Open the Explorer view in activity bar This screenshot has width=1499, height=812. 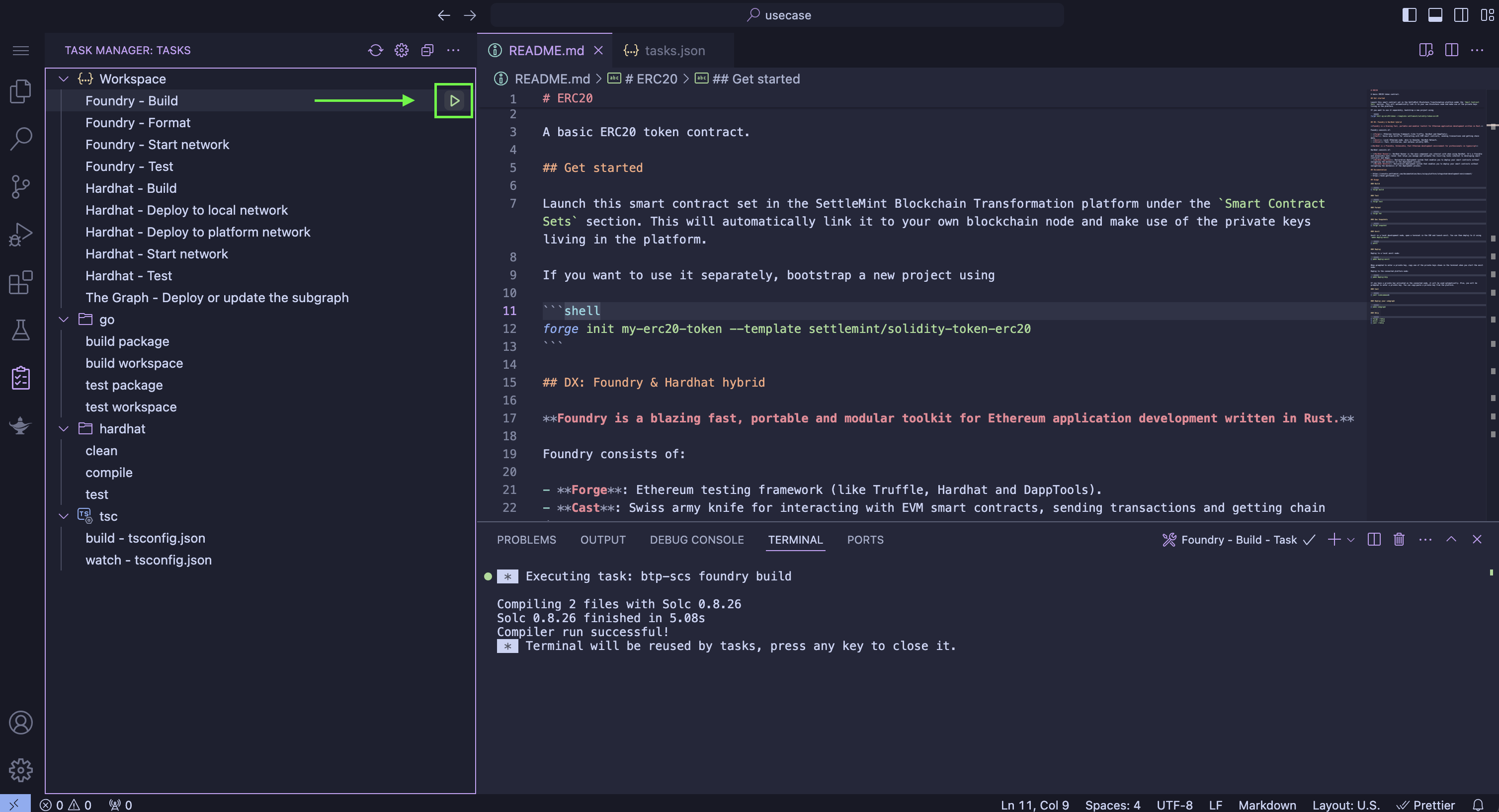coord(21,91)
